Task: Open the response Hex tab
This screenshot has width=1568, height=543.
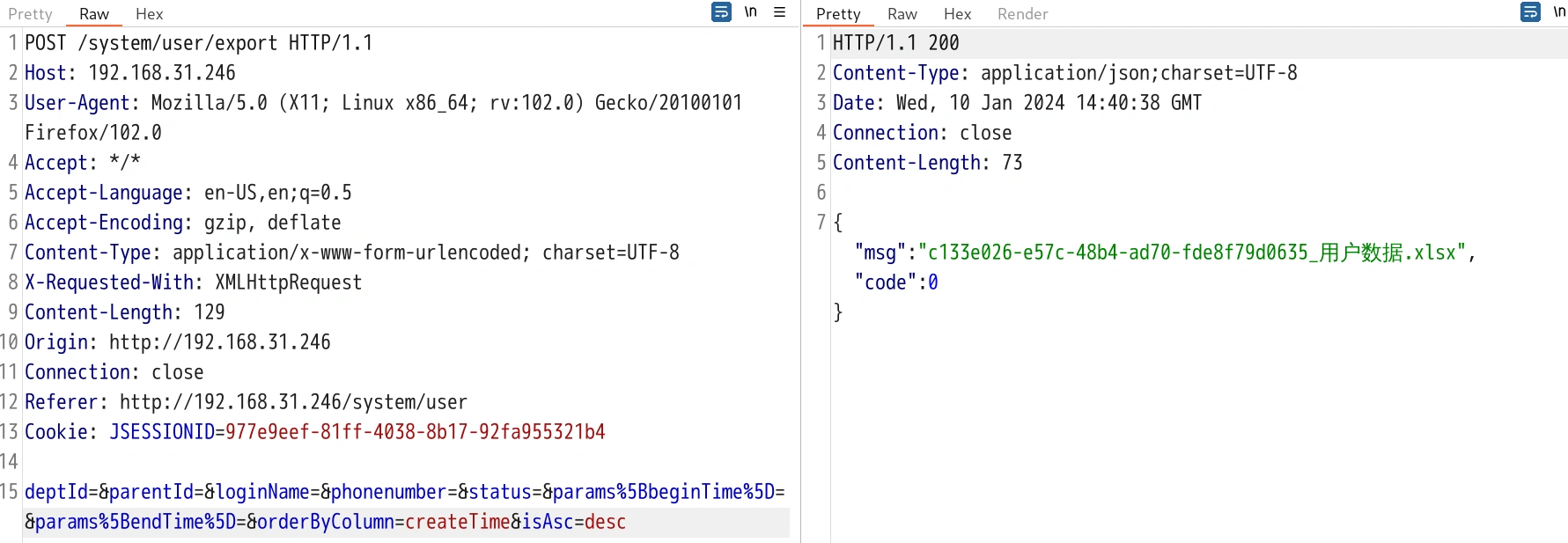Action: coord(957,14)
